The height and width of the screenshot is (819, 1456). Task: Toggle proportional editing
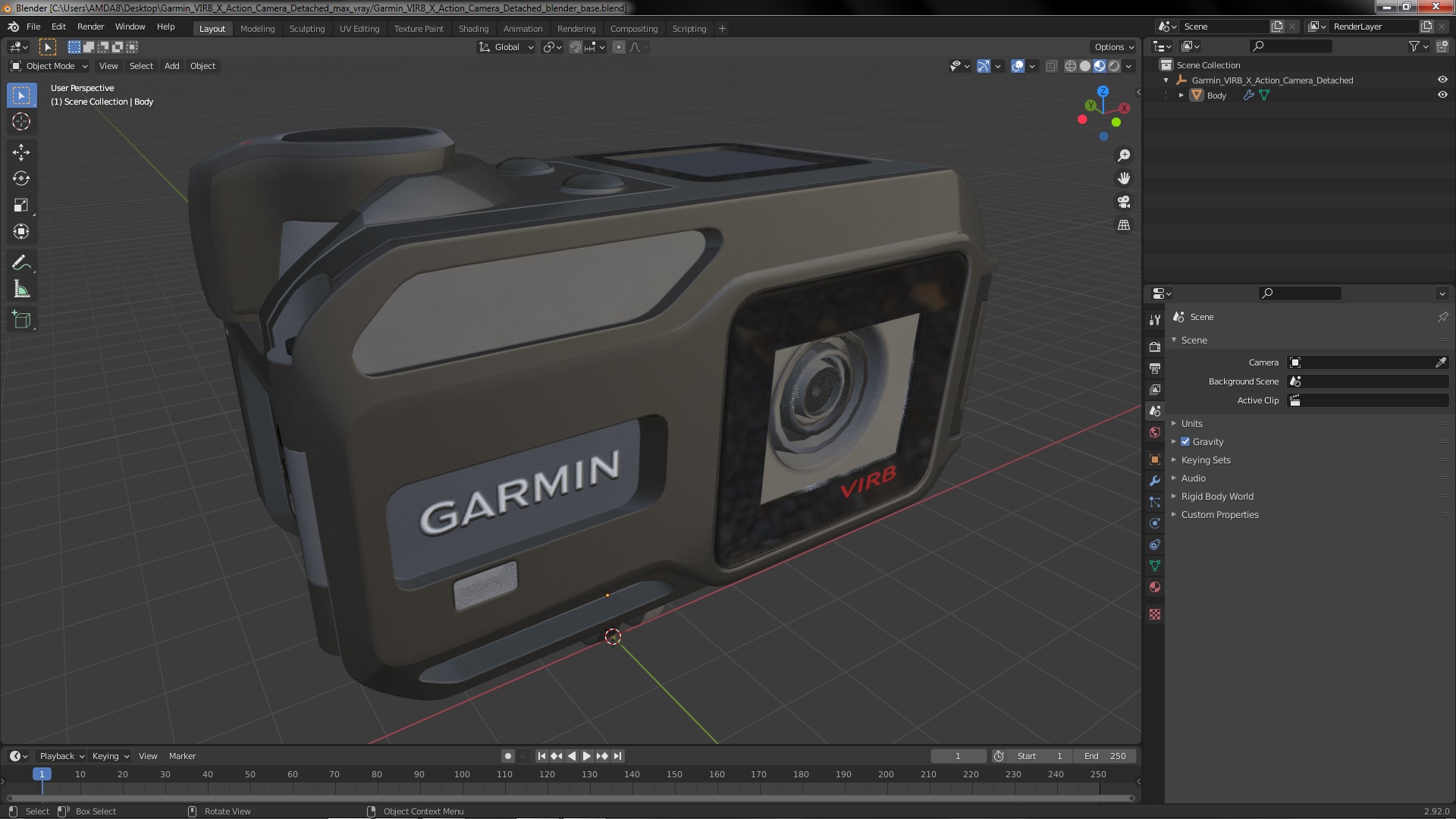(x=619, y=47)
